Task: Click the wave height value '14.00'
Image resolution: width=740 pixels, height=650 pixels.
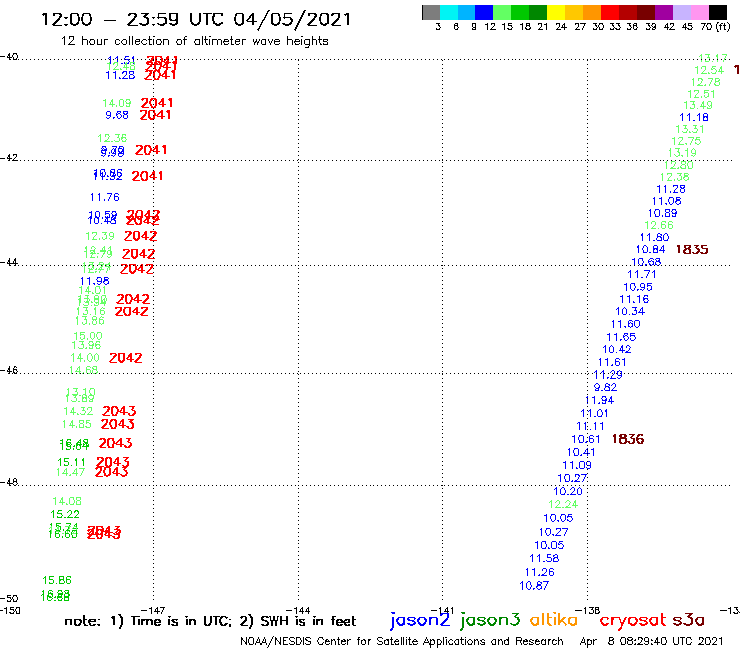Action: 85,358
